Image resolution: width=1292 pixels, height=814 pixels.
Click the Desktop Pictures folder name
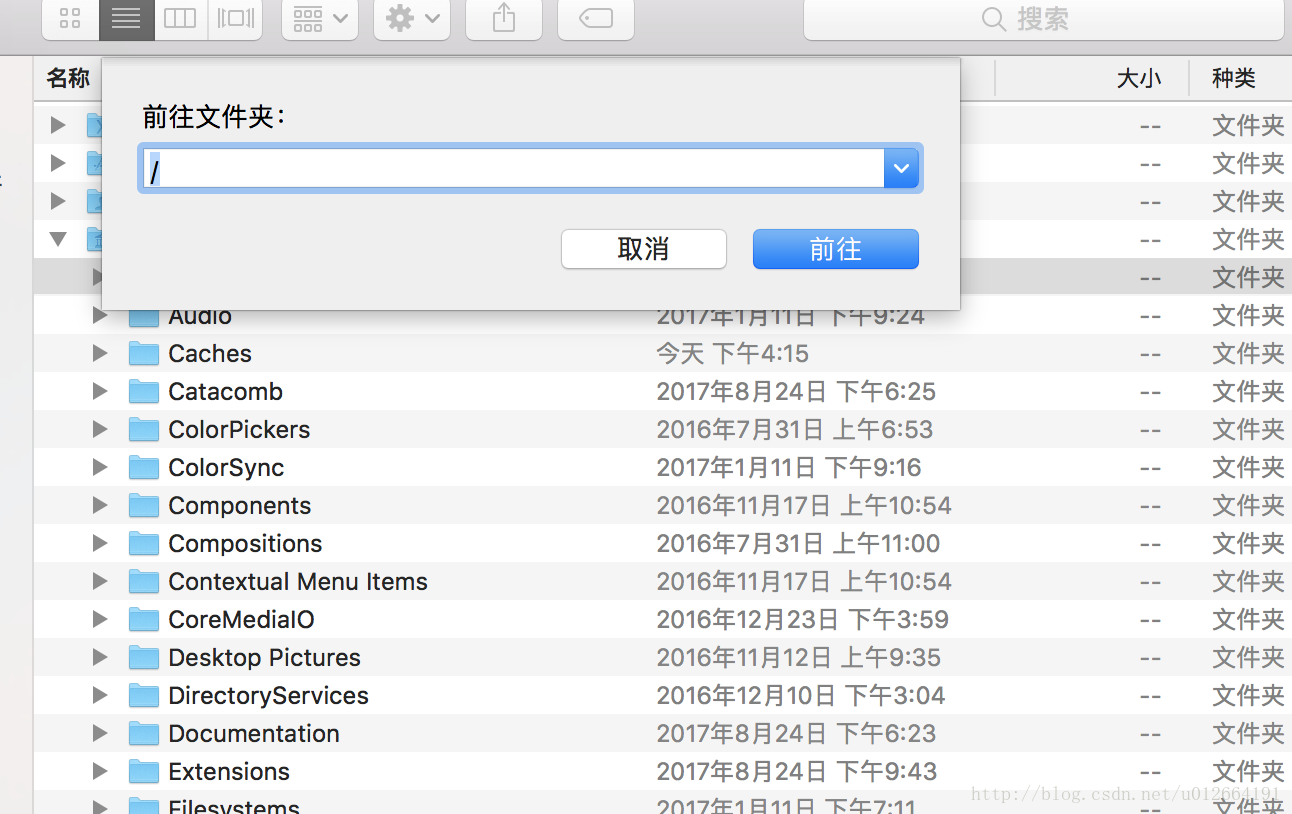[264, 657]
